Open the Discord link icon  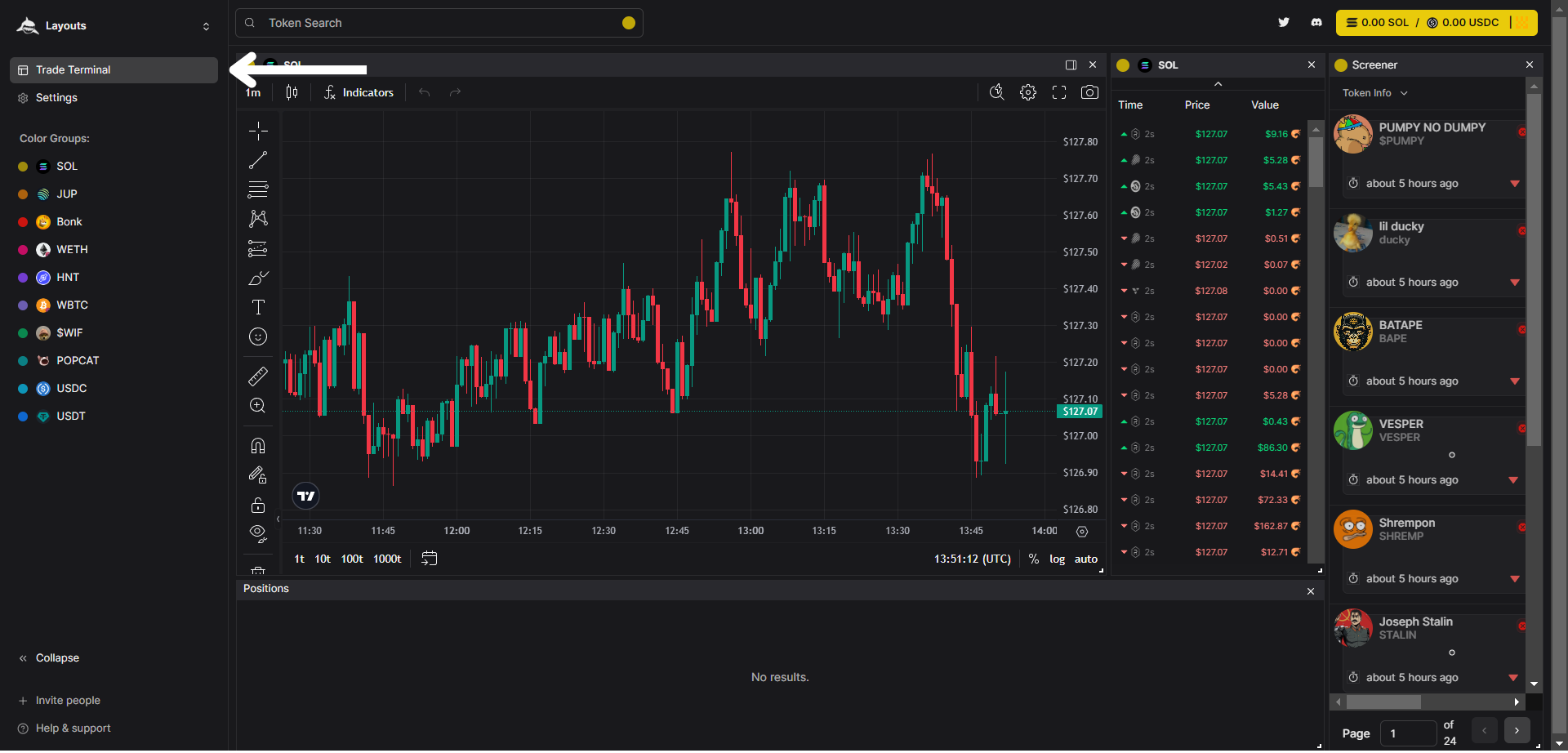1316,23
